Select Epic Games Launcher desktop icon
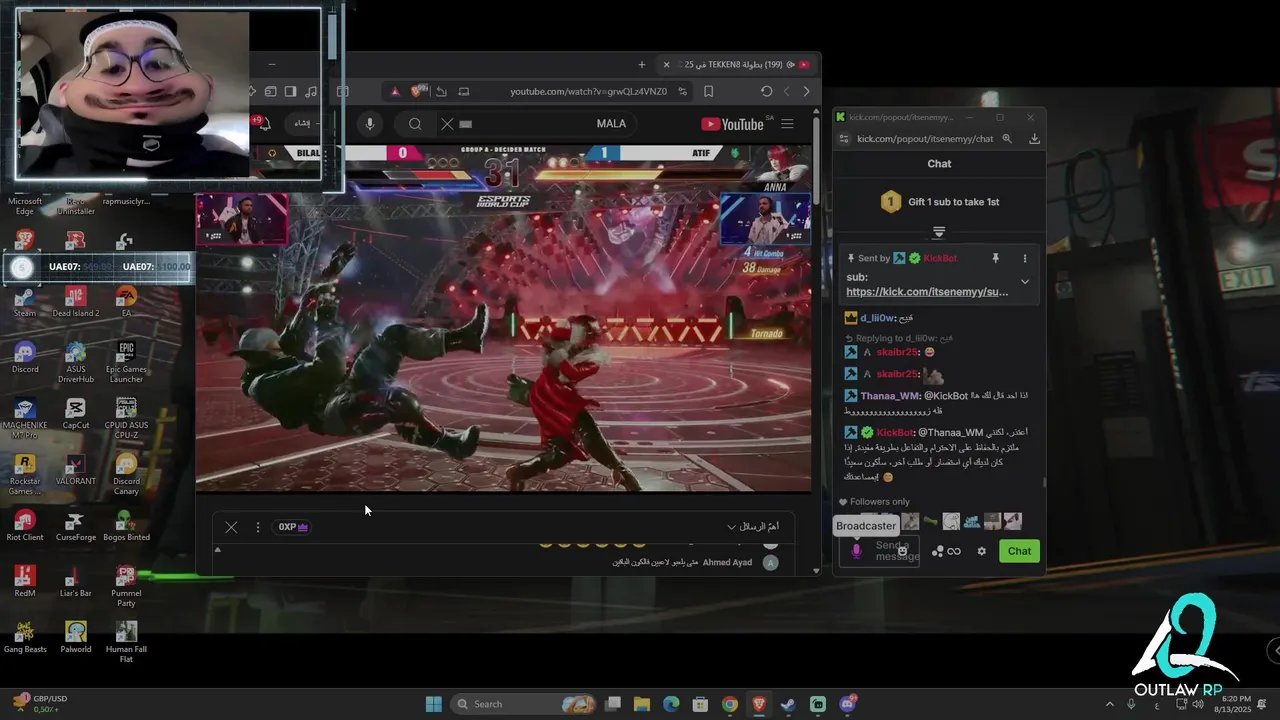The width and height of the screenshot is (1280, 720). coord(126,362)
